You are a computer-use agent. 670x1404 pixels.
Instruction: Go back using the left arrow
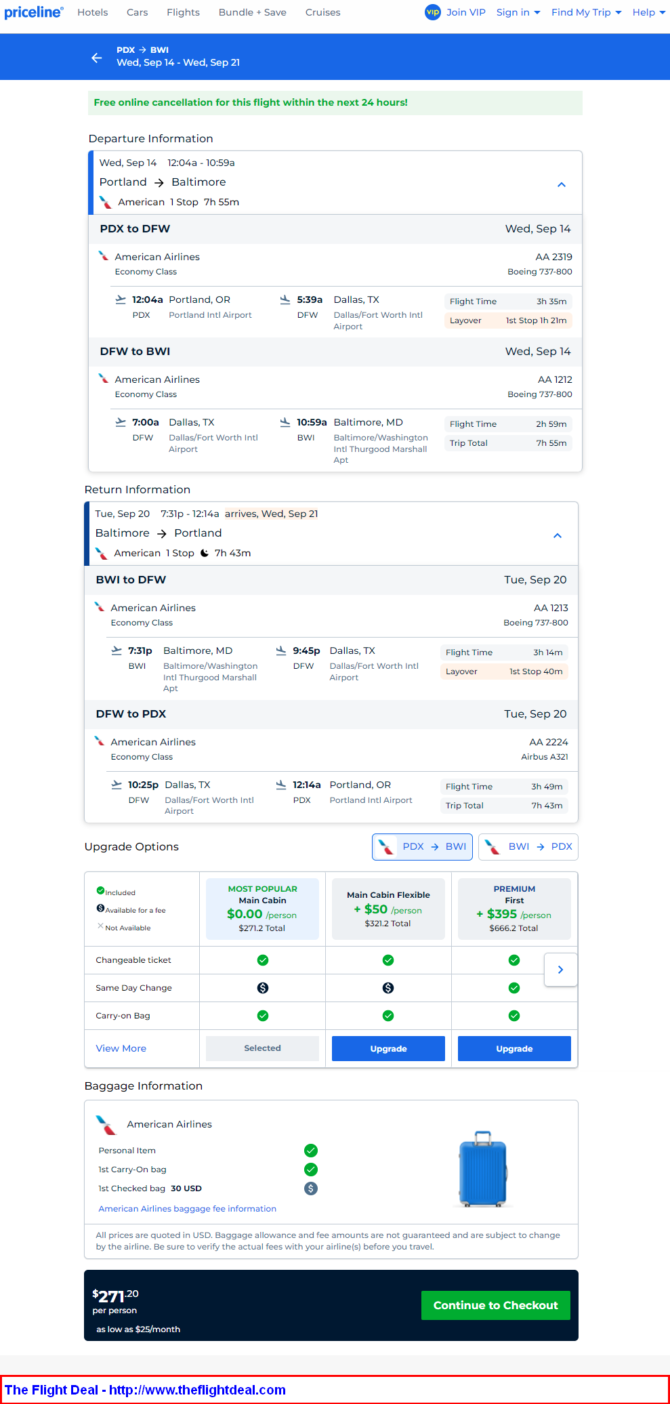(97, 58)
